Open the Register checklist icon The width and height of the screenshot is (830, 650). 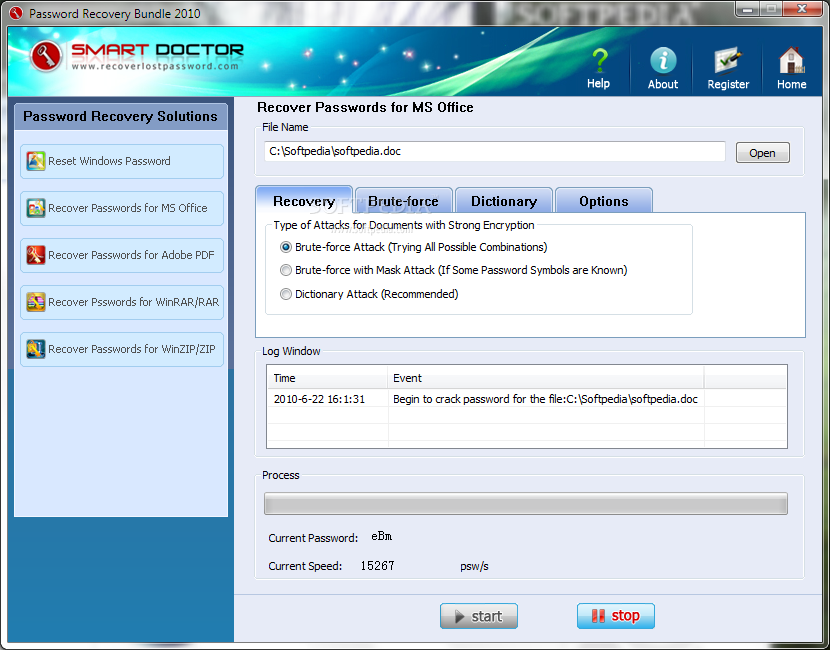(728, 60)
